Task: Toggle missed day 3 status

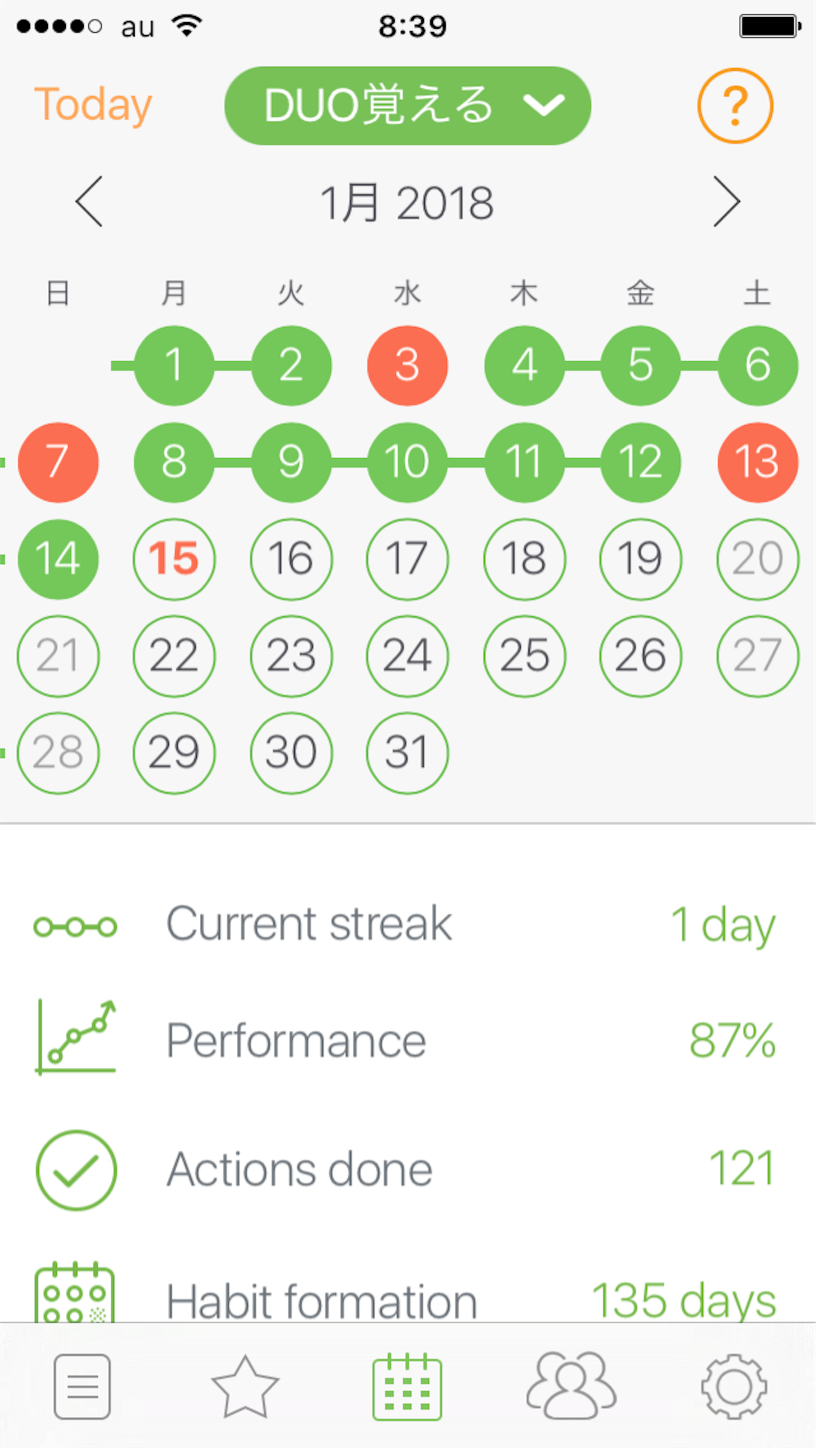Action: [x=407, y=365]
